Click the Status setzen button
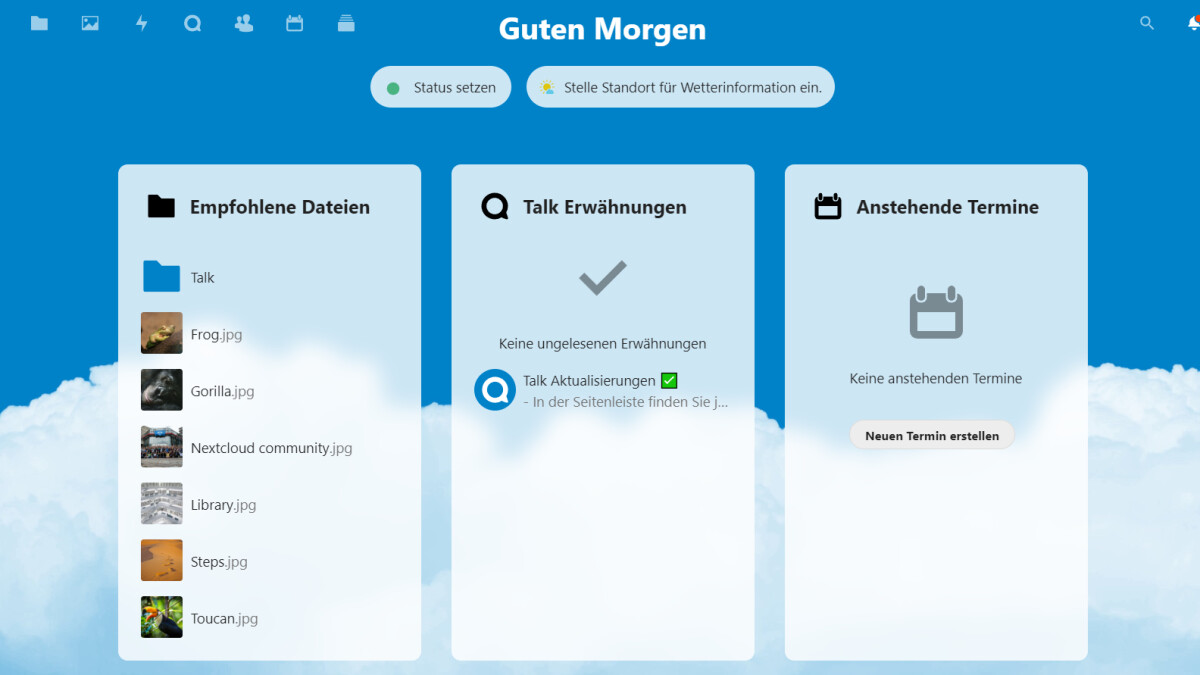Screen dimensions: 1200x675 tap(441, 87)
